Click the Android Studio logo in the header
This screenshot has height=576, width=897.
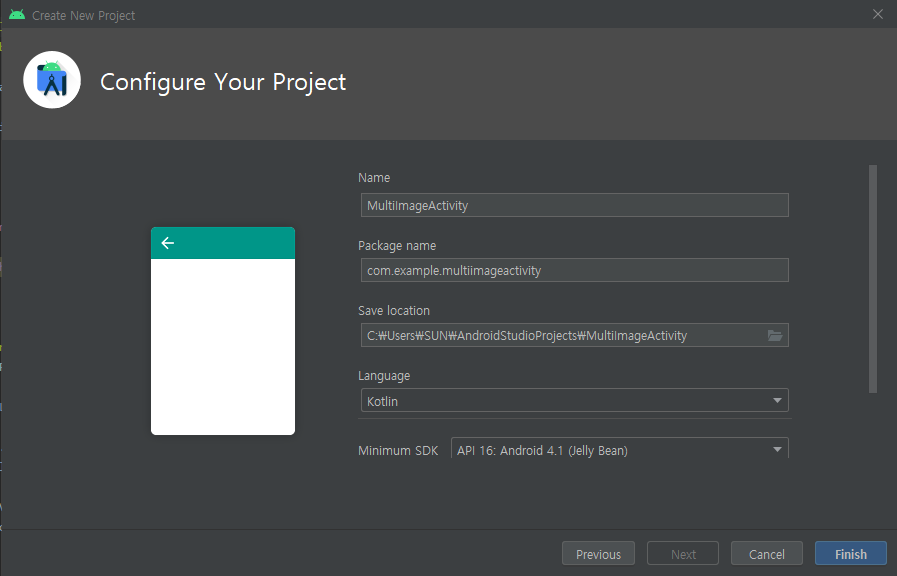pyautogui.click(x=52, y=80)
